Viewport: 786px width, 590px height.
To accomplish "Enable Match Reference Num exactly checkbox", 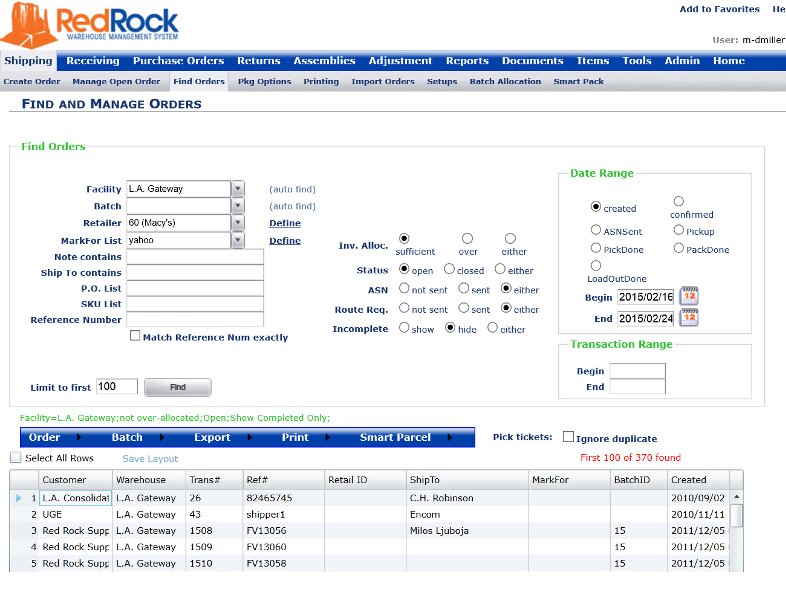I will click(x=135, y=336).
